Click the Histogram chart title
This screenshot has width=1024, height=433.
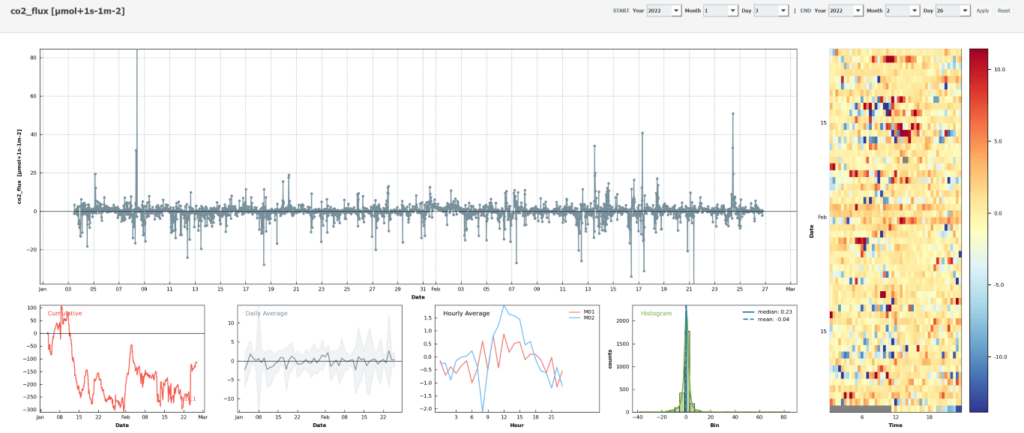click(x=655, y=313)
